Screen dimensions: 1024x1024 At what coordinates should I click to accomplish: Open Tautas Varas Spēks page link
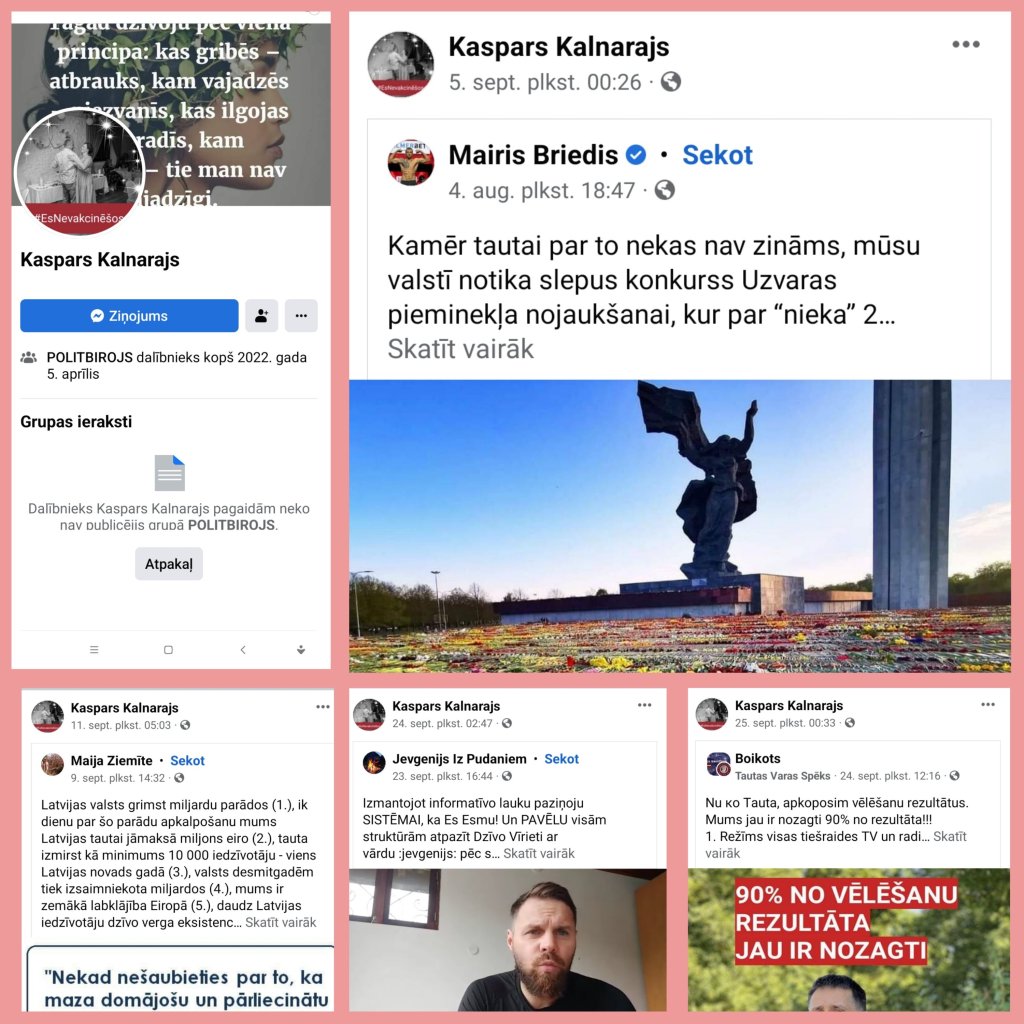782,776
